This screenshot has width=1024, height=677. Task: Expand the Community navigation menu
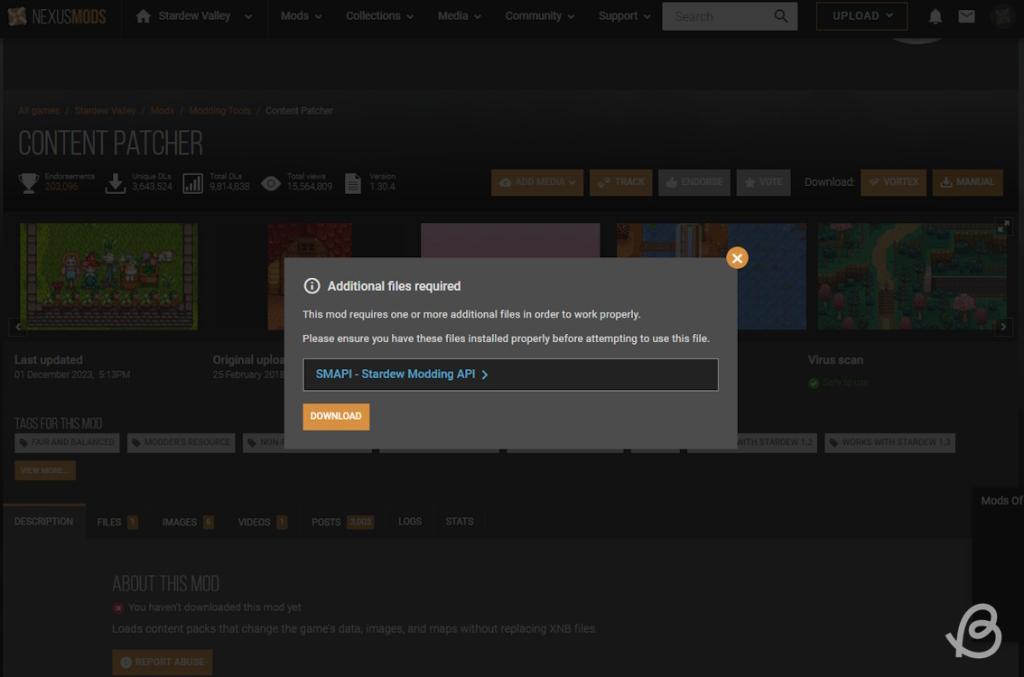coord(539,16)
